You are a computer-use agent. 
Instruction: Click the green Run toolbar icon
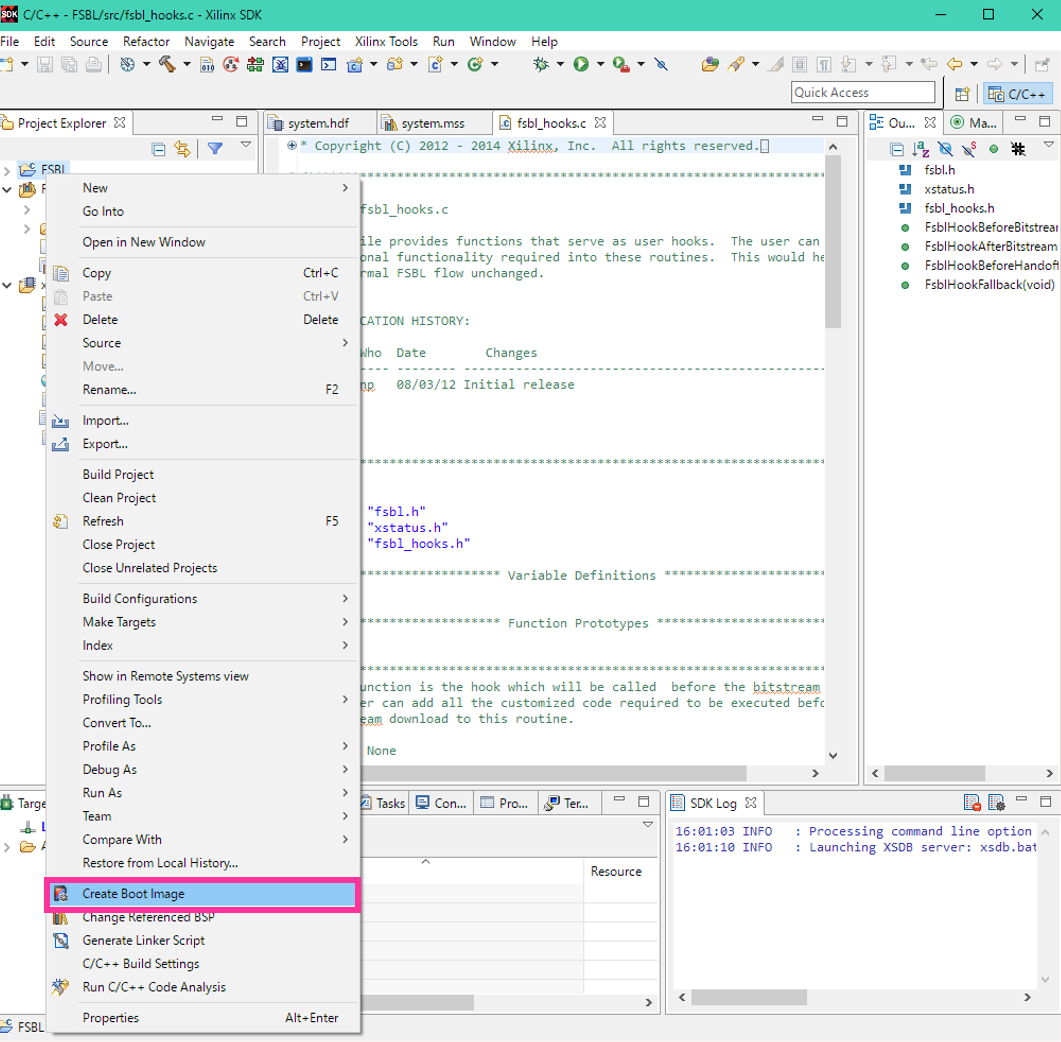click(581, 64)
